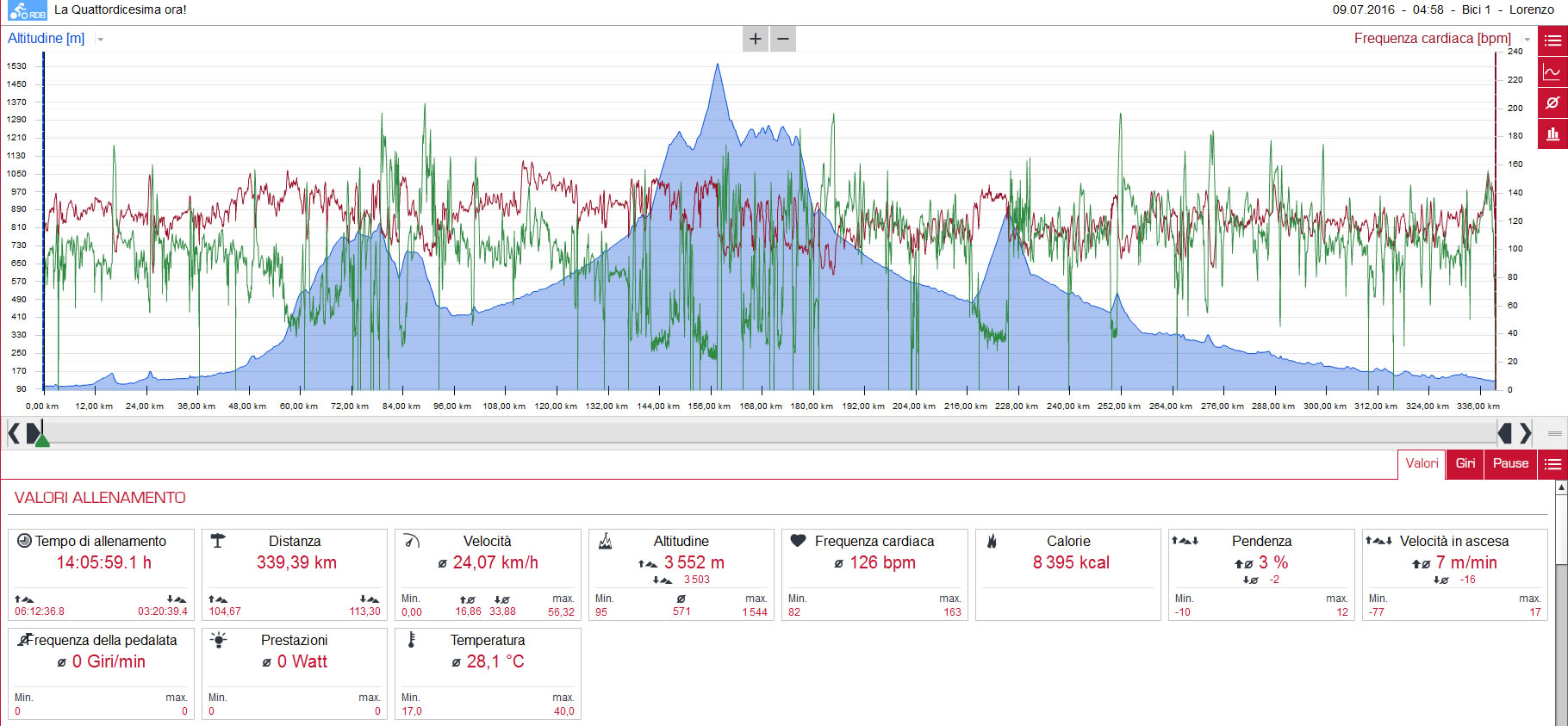Open red list menu icon above chart
1568x726 pixels.
[x=1552, y=40]
